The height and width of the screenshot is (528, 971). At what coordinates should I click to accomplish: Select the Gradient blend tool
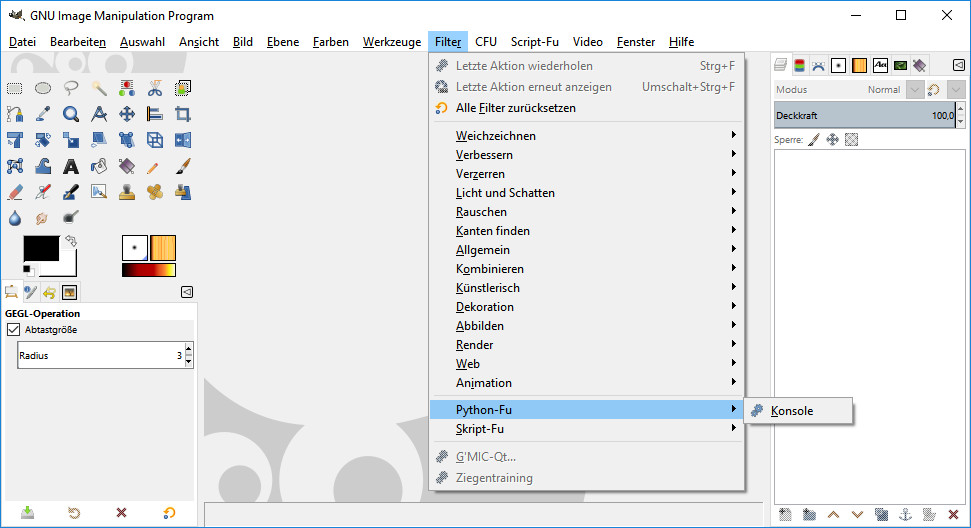(127, 166)
